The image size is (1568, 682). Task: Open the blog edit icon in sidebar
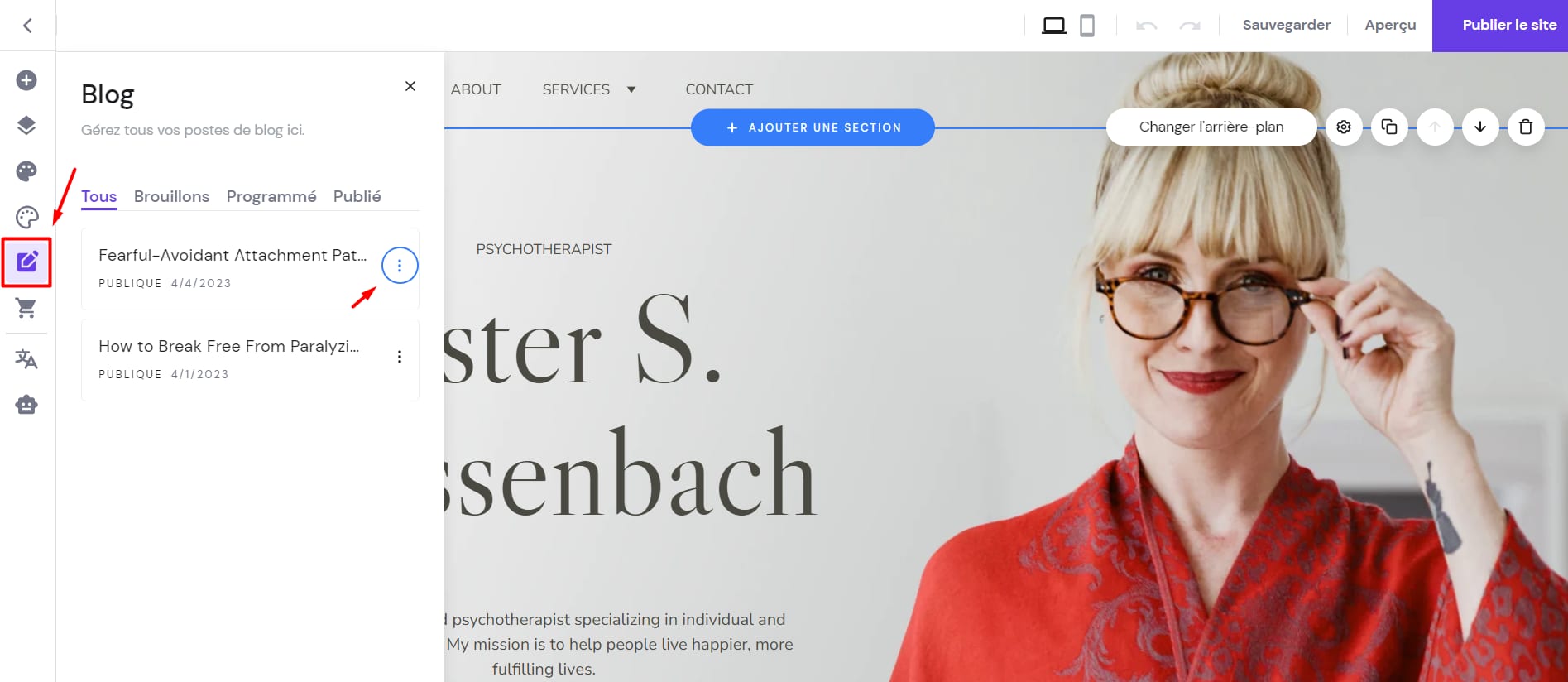pos(26,262)
